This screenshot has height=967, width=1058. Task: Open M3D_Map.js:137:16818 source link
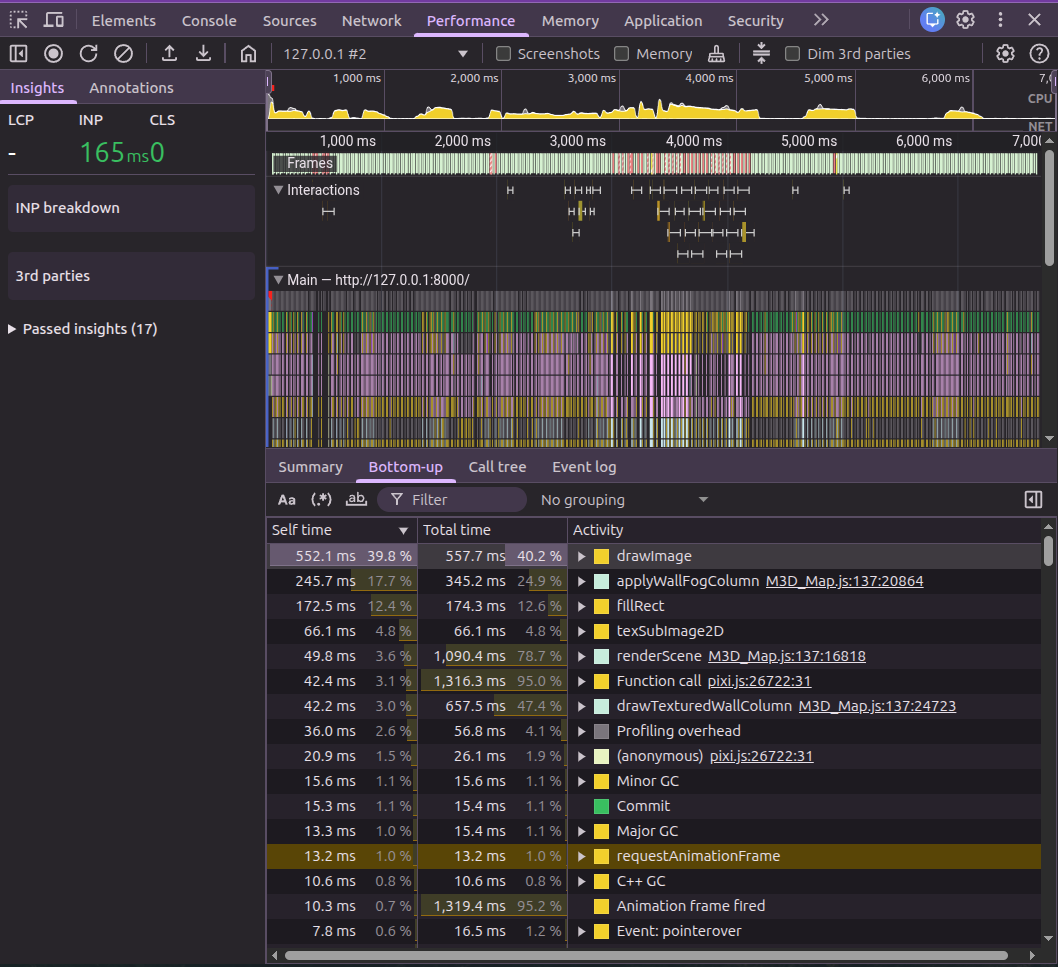point(786,657)
